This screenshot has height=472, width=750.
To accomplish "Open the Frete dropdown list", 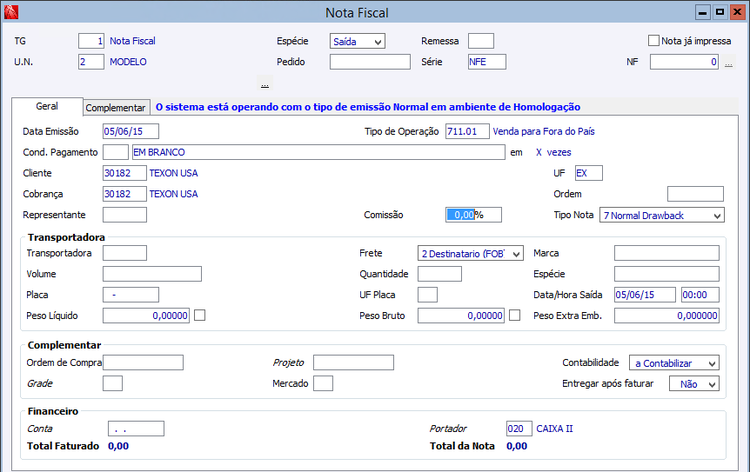I will point(515,254).
